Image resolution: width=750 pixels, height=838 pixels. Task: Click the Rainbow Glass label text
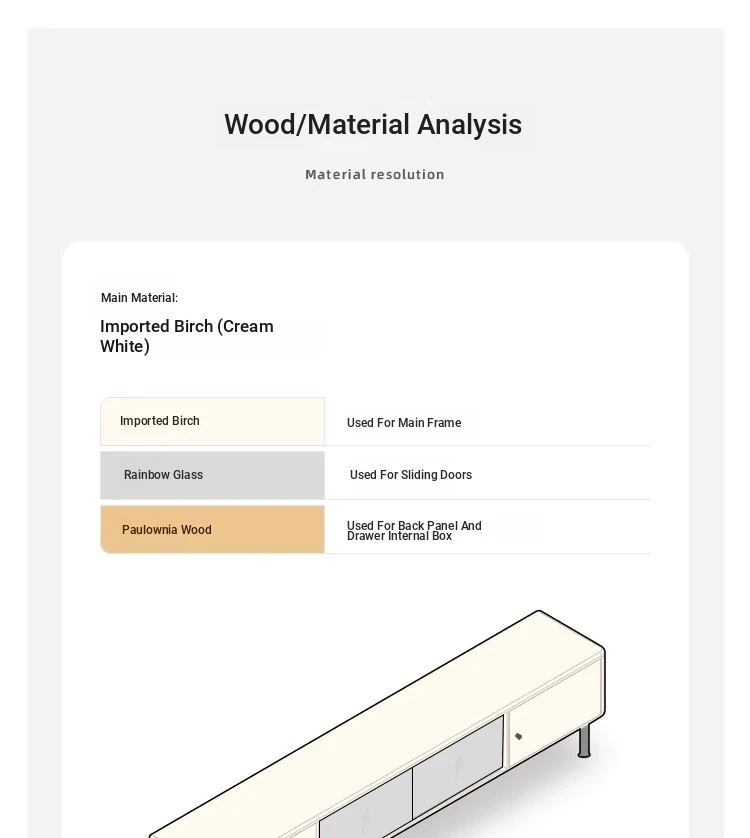163,475
